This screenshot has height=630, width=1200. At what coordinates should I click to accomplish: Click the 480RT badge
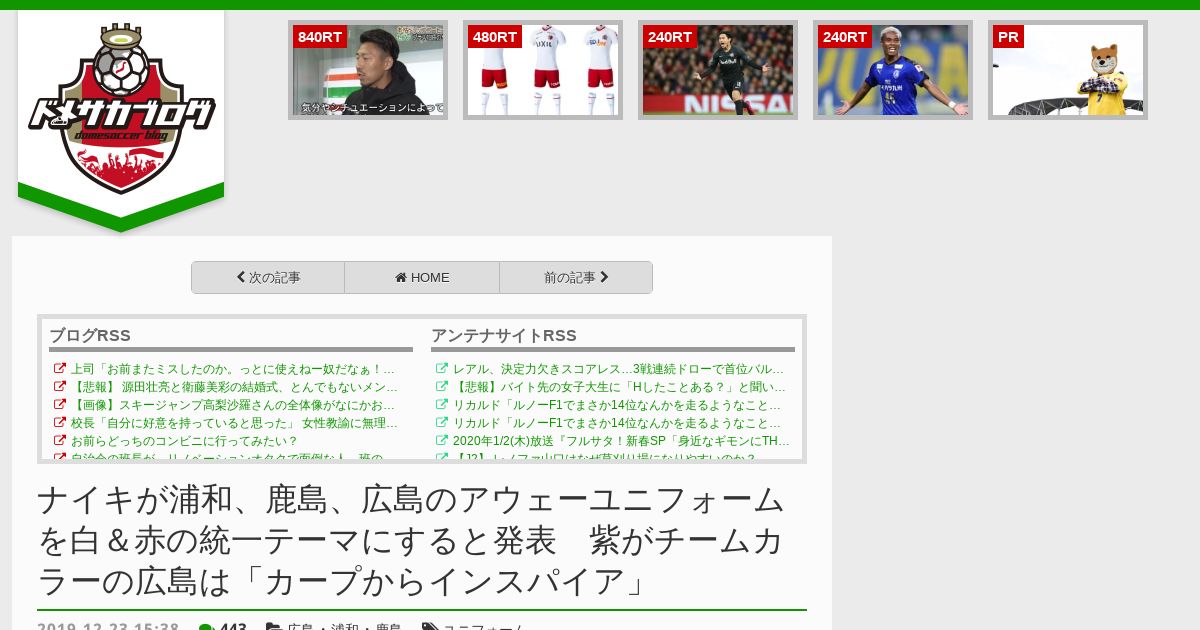495,37
